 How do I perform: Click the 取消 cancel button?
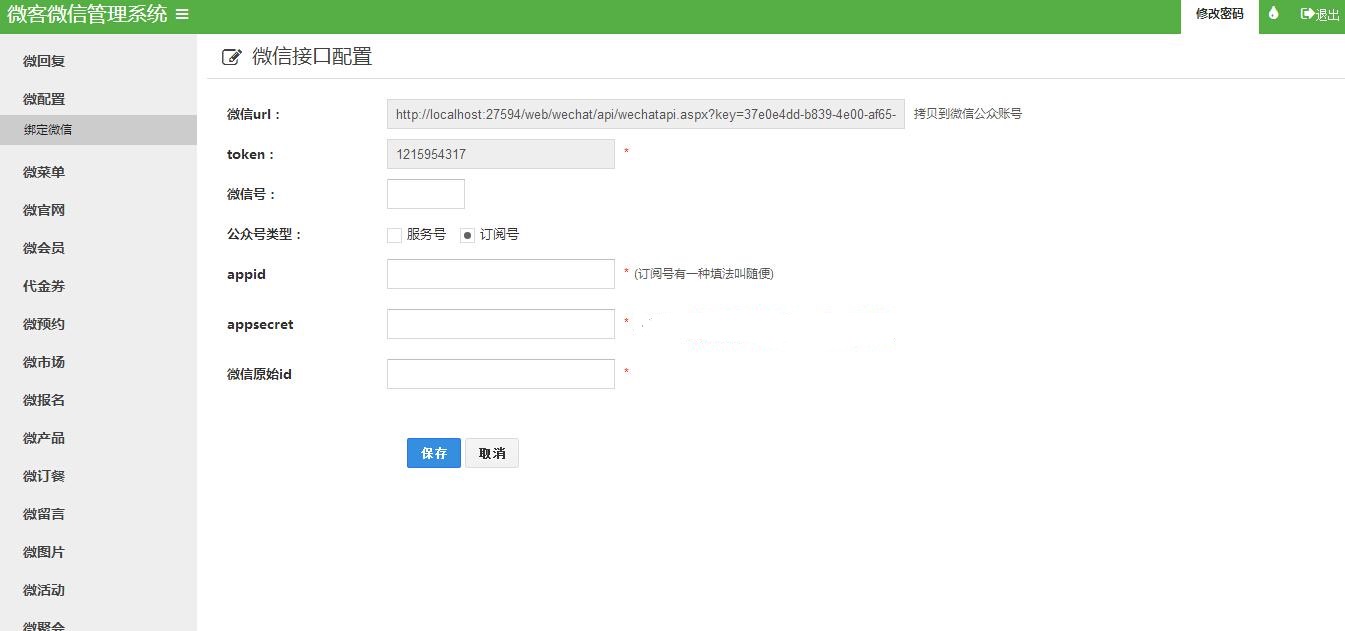pos(491,452)
